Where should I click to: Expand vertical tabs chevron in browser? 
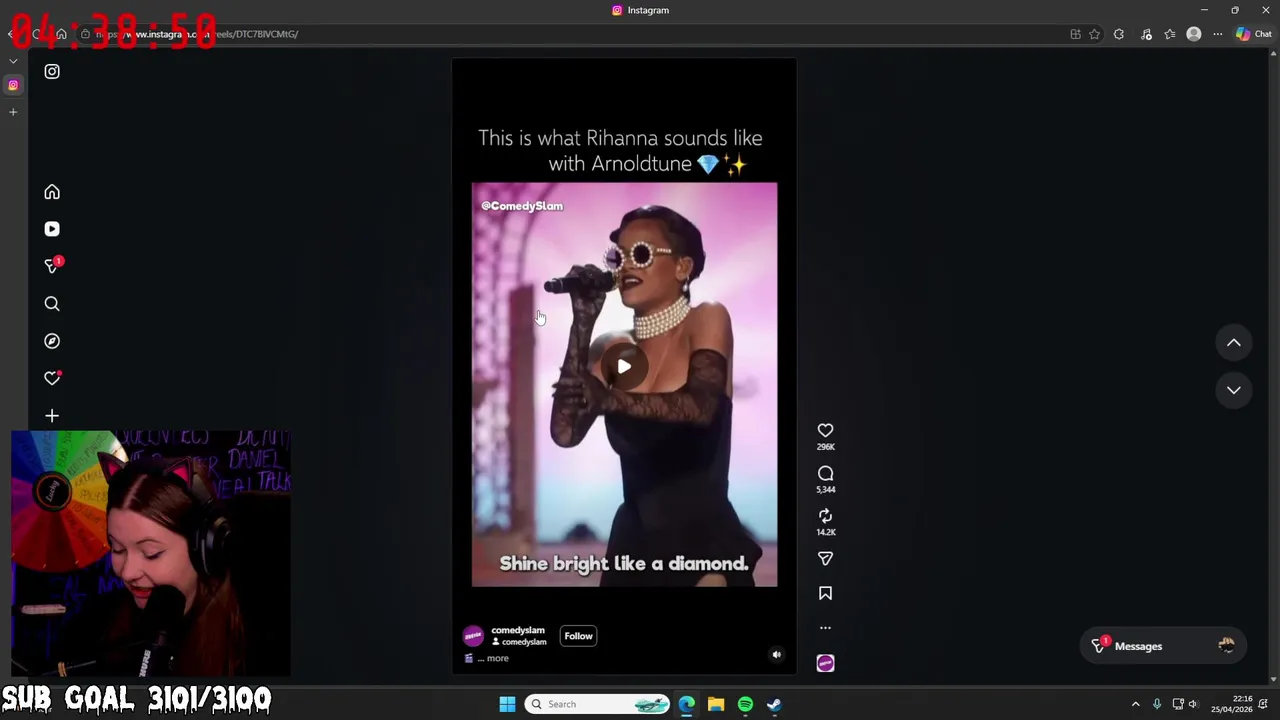pos(13,61)
